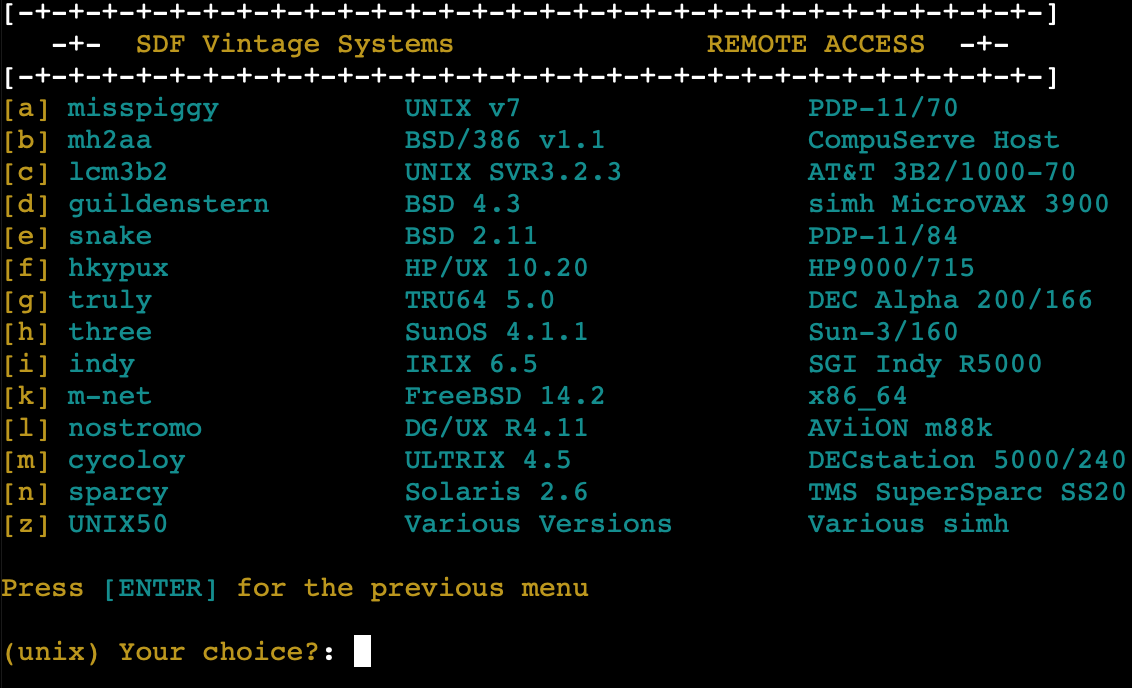The width and height of the screenshot is (1132, 688).
Task: Click the DECstation 5000/240 hardware label
Action: [966, 460]
